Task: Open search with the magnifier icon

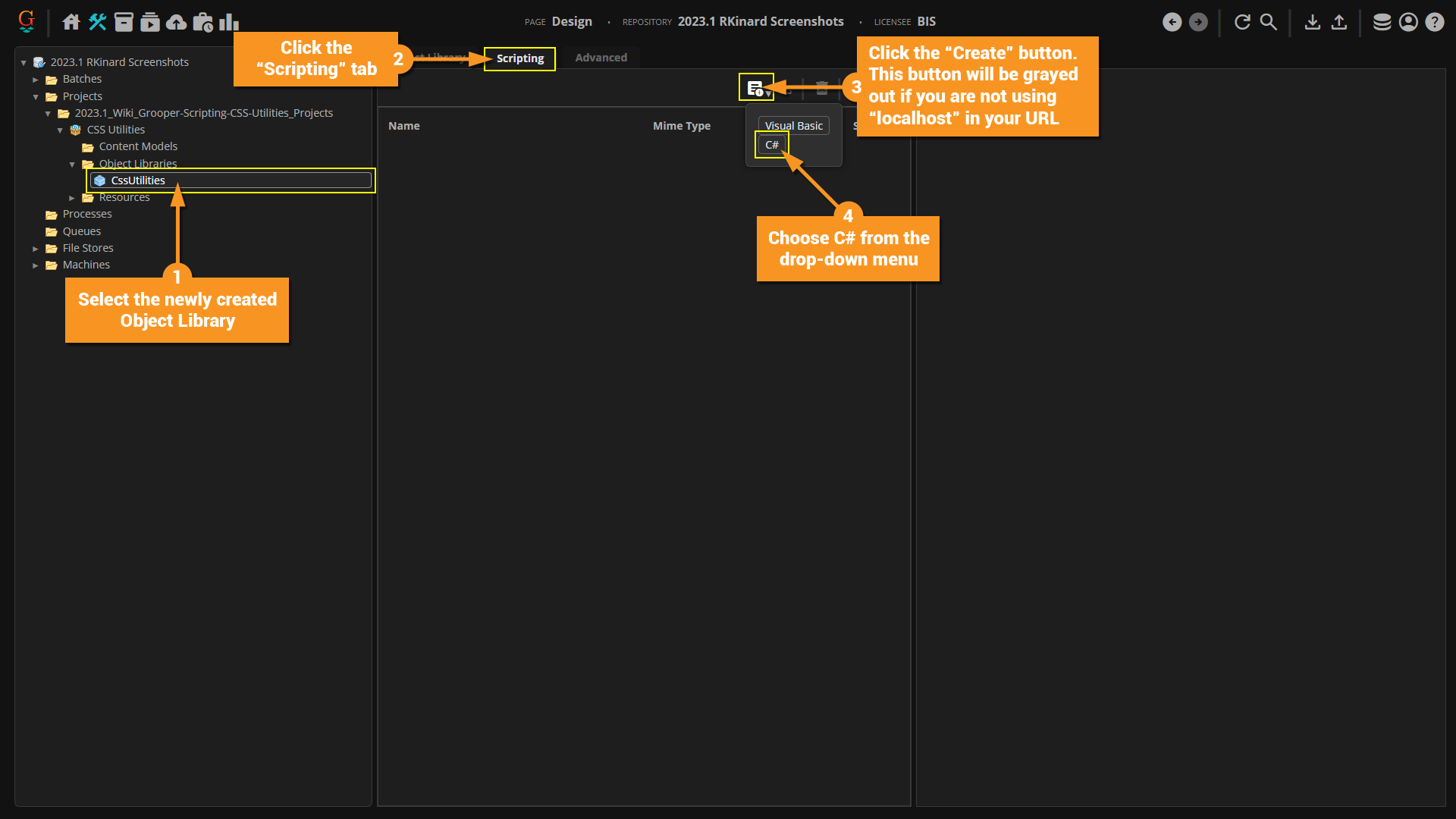Action: [1268, 22]
